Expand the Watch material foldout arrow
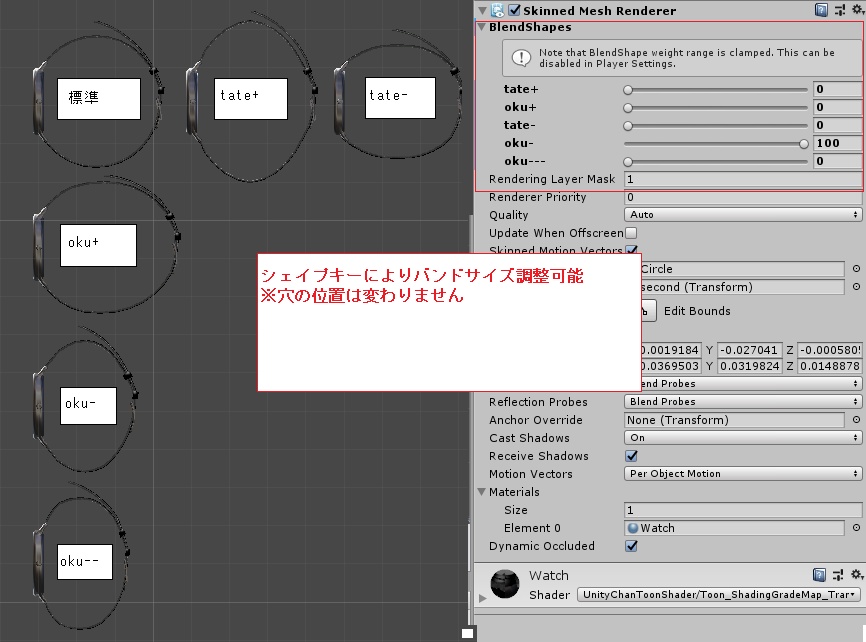Viewport: 866px width, 642px height. coord(483,598)
